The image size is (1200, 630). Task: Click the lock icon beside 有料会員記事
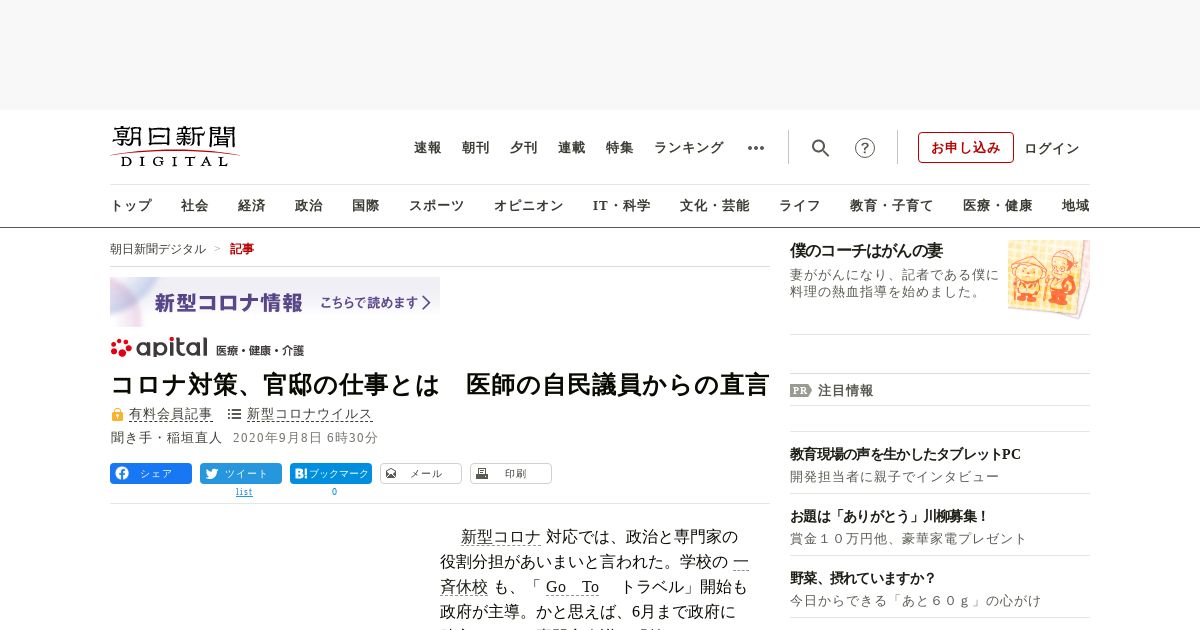pos(117,414)
